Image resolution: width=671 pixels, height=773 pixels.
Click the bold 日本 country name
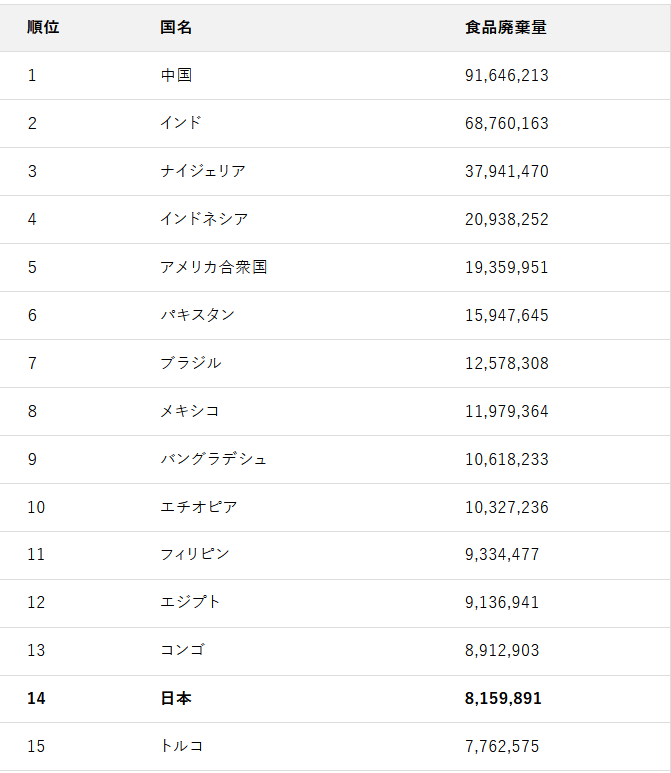click(176, 698)
